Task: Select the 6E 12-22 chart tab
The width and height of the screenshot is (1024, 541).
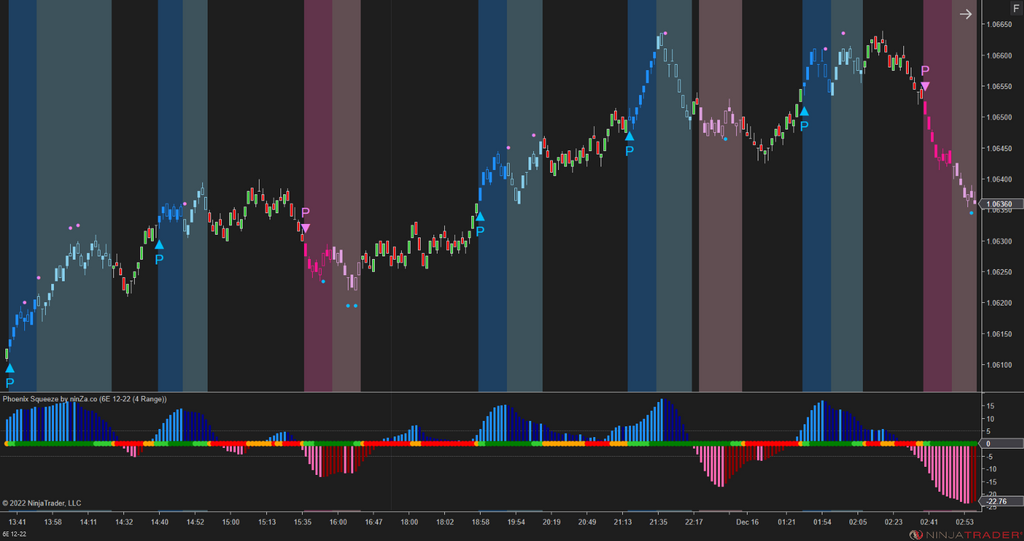Action: [14, 534]
